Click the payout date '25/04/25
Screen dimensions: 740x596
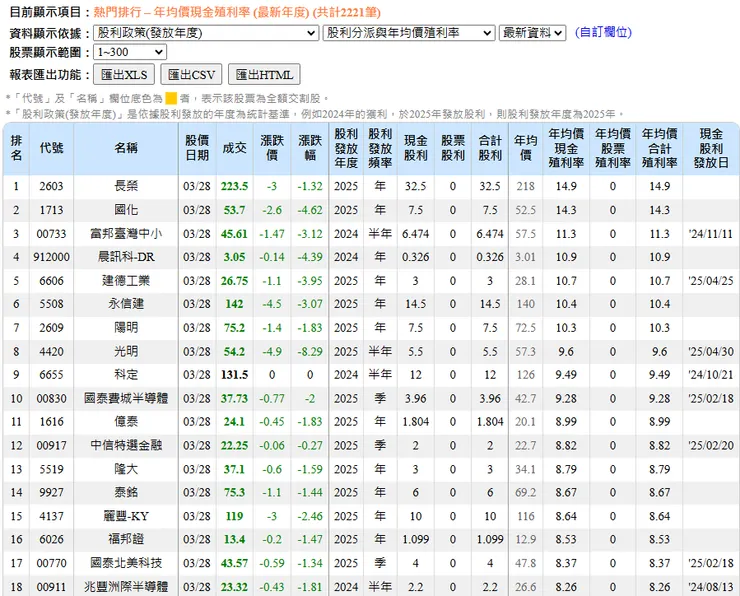click(711, 281)
